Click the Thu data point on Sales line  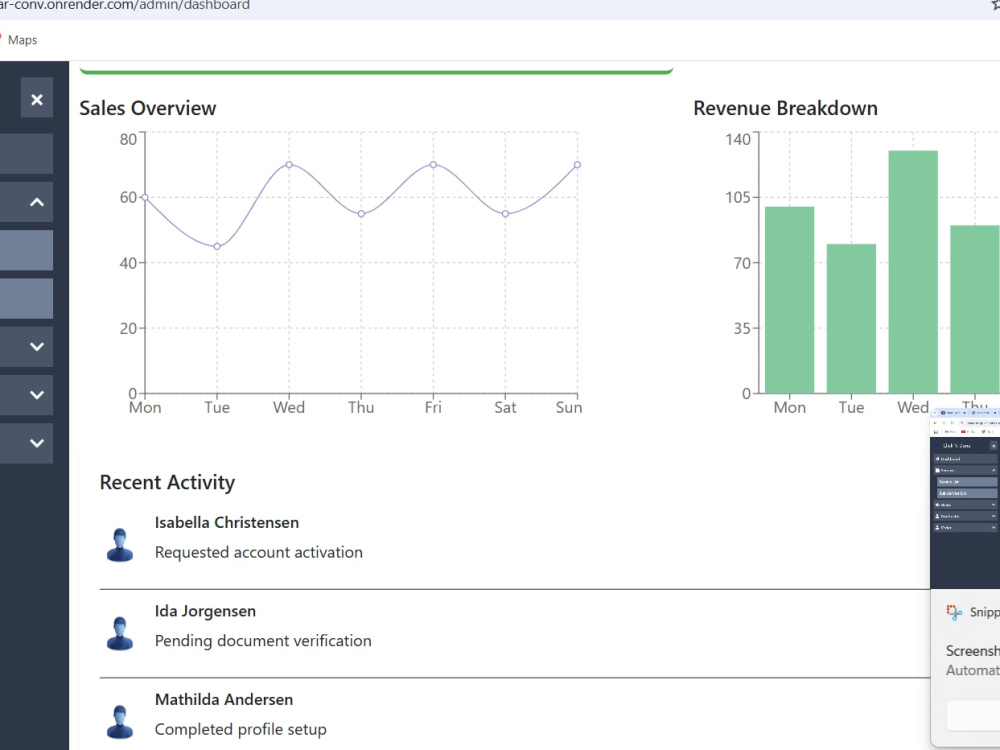[361, 214]
